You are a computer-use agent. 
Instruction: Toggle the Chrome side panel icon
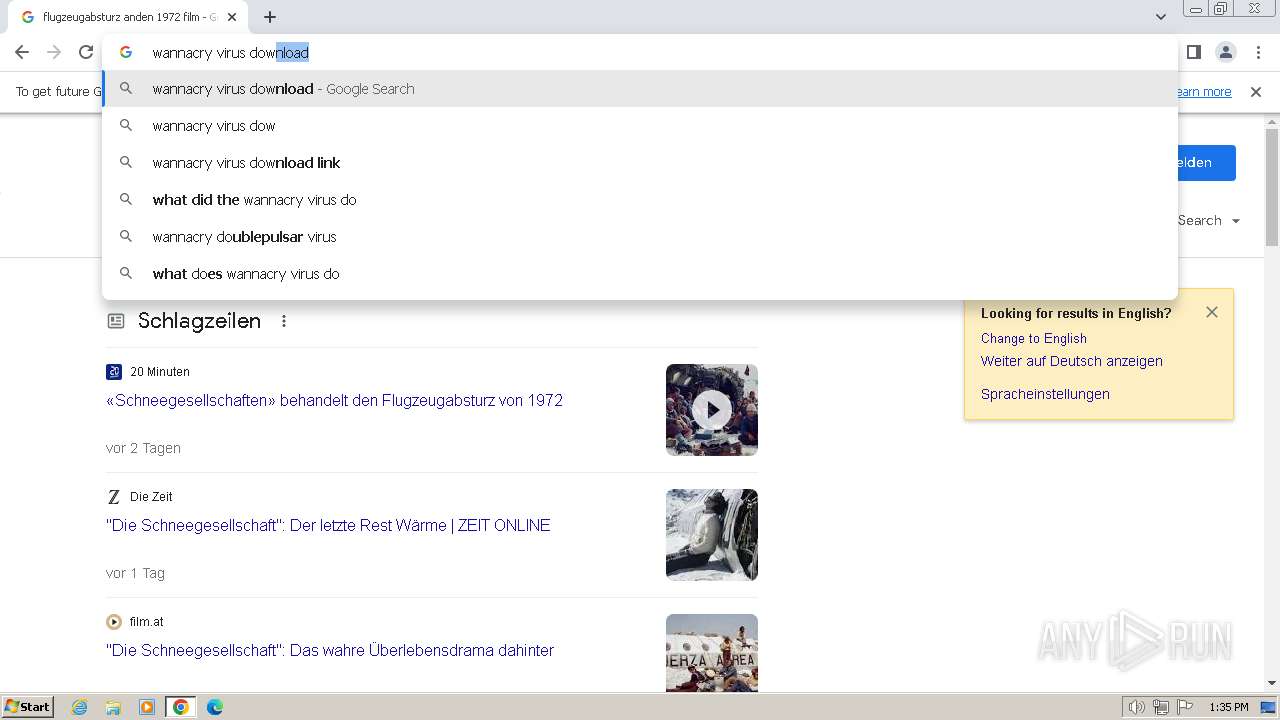click(x=1193, y=52)
